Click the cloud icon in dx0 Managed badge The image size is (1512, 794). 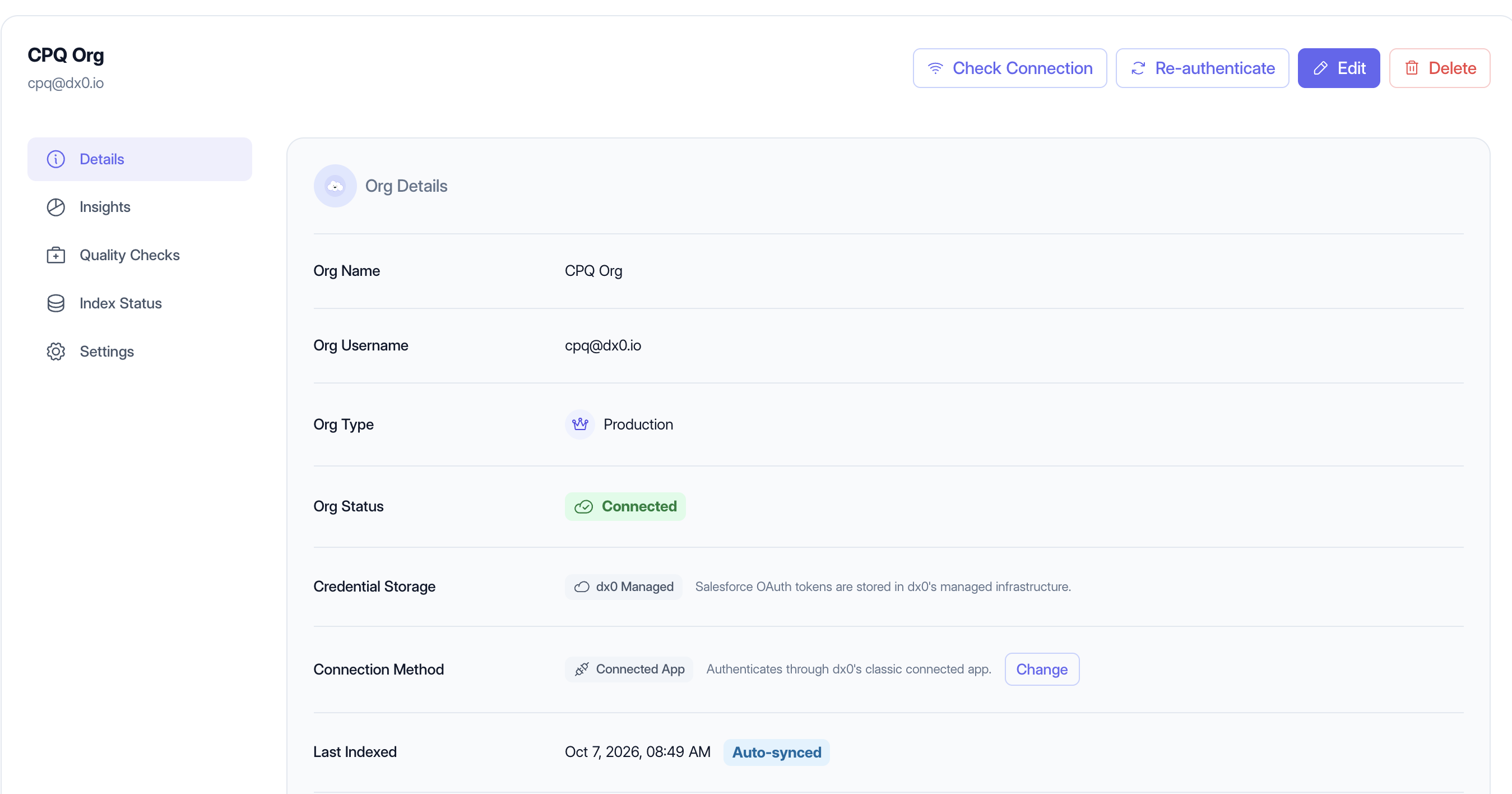click(x=582, y=587)
